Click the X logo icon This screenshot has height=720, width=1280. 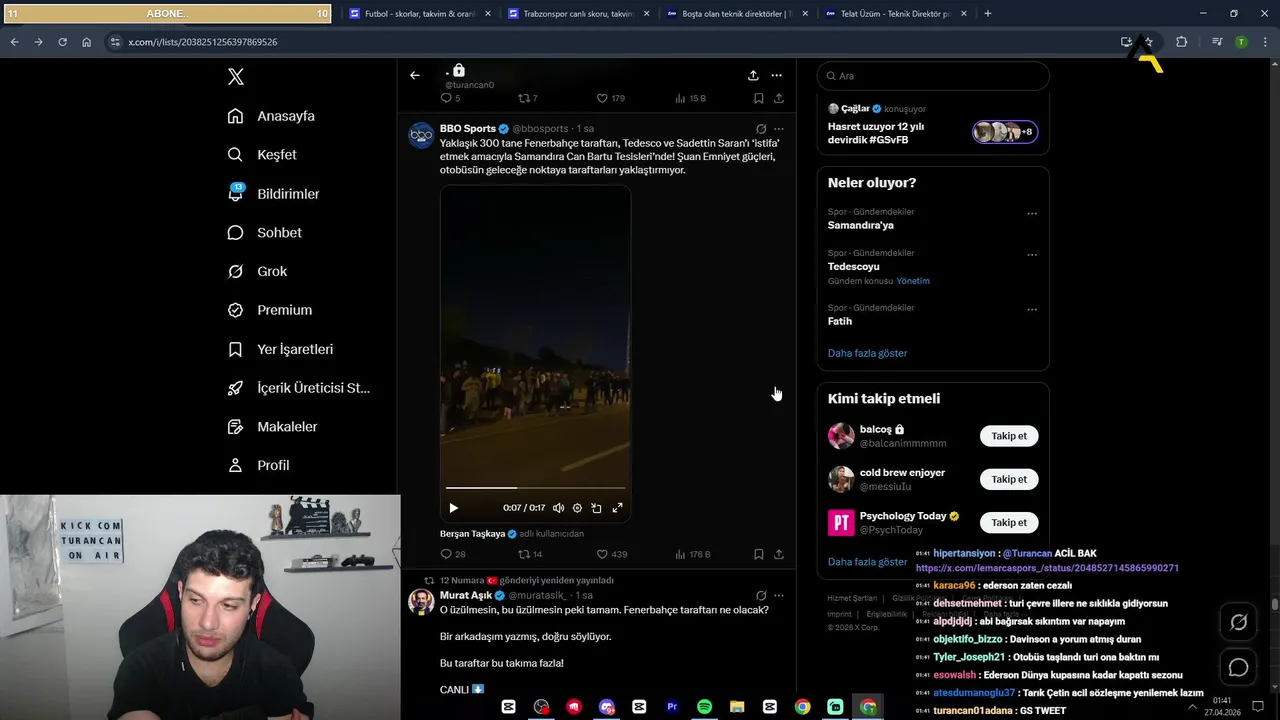click(235, 77)
